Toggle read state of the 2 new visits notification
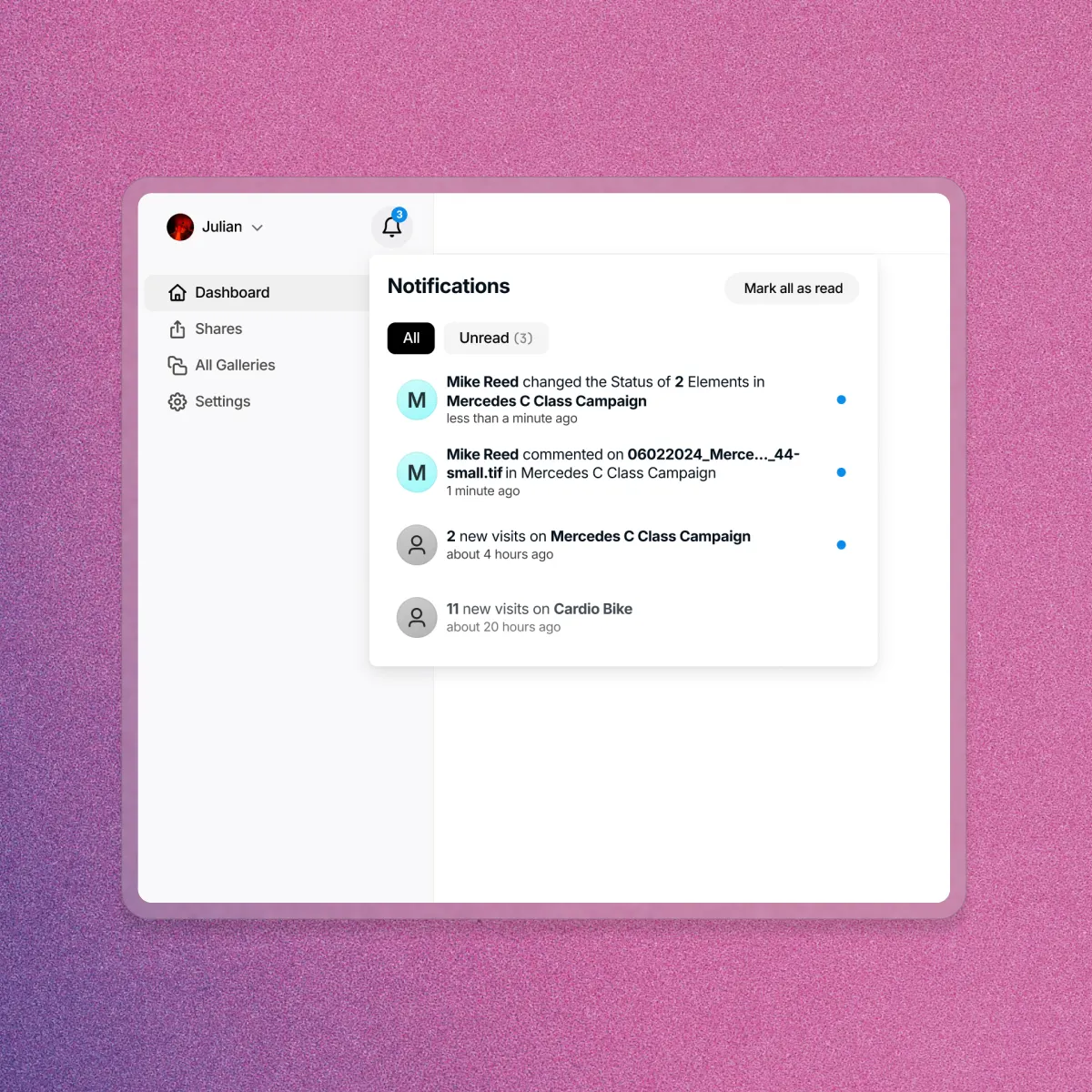Screen dimensions: 1092x1092 (x=841, y=544)
